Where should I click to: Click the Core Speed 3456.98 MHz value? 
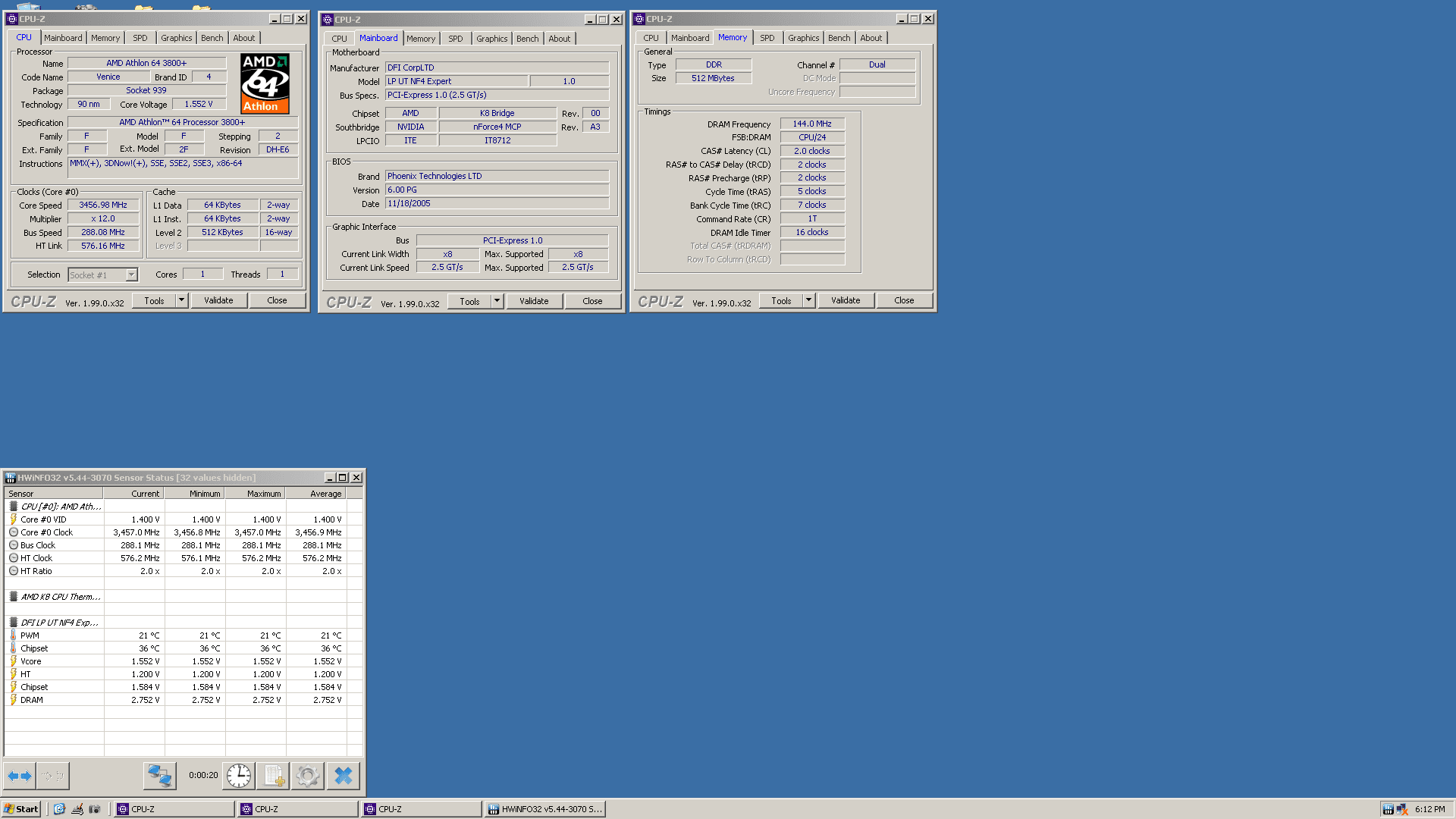click(x=103, y=205)
